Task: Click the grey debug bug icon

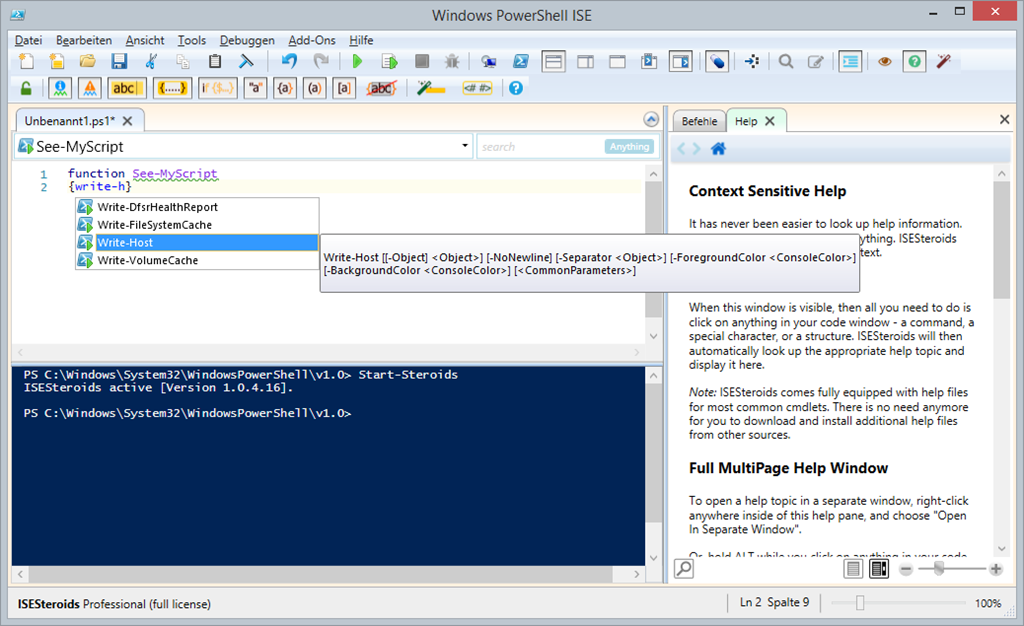Action: tap(452, 61)
